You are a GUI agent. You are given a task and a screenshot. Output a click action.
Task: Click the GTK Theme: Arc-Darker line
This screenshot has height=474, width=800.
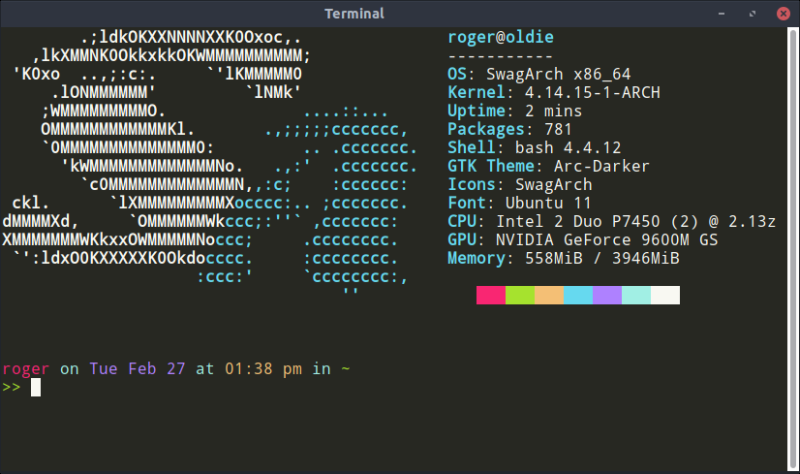548,166
